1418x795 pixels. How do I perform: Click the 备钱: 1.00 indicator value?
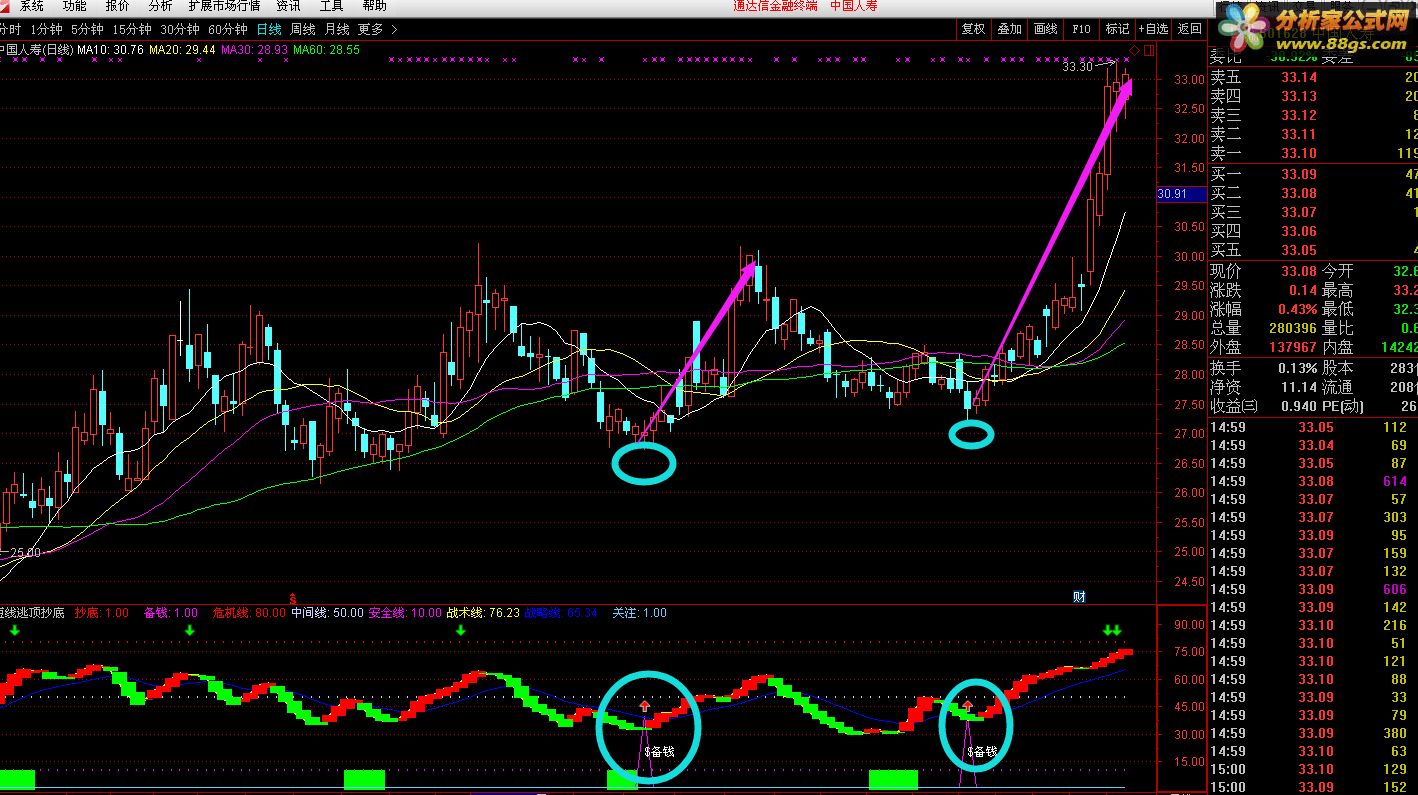[x=170, y=613]
